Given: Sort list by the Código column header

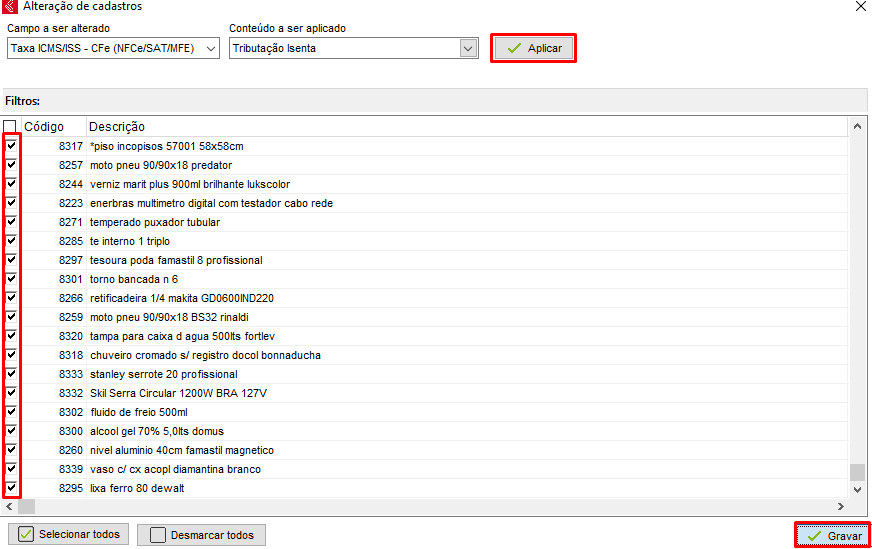Looking at the screenshot, I should tap(44, 127).
